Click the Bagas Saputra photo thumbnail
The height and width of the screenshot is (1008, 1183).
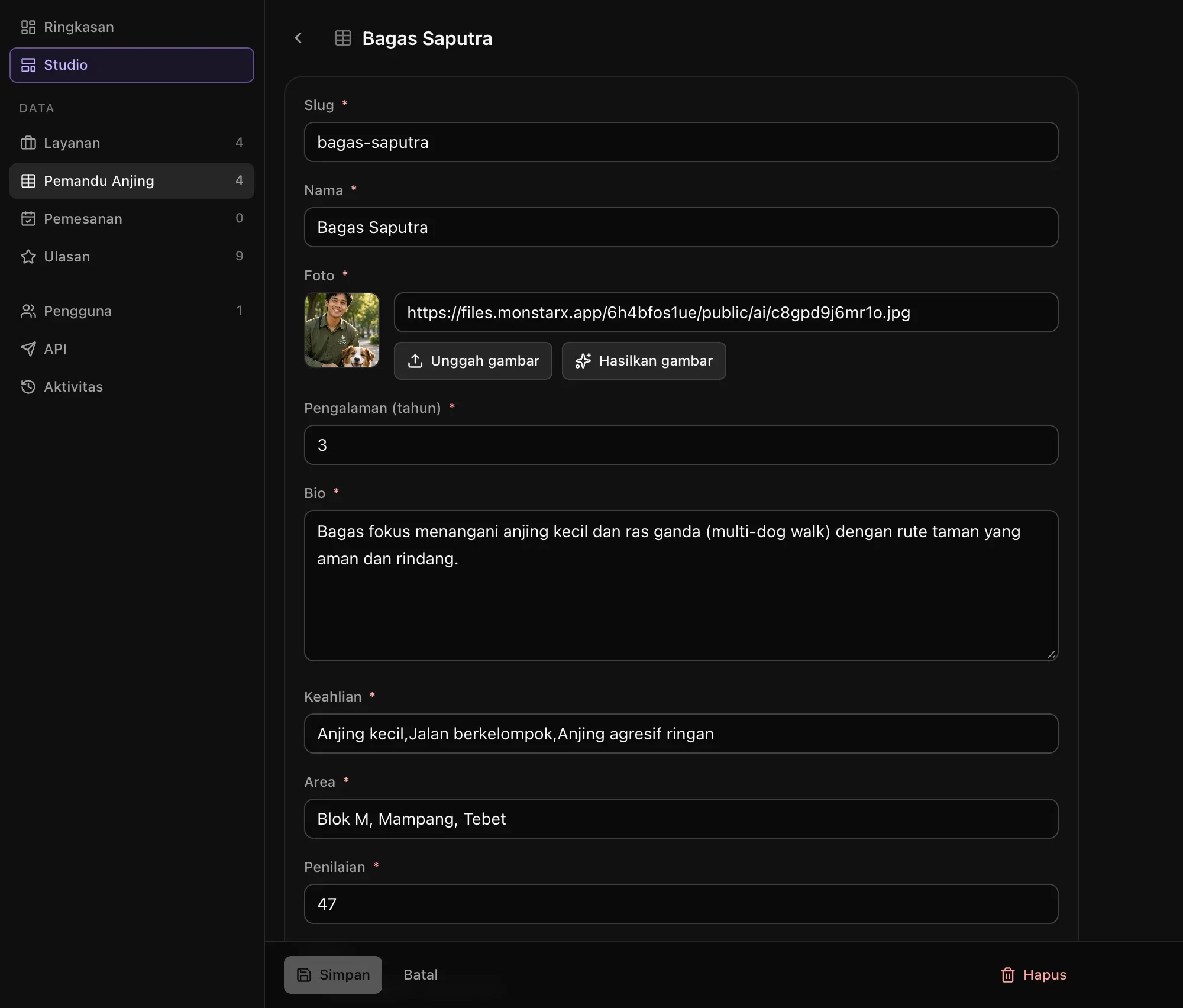(x=342, y=330)
